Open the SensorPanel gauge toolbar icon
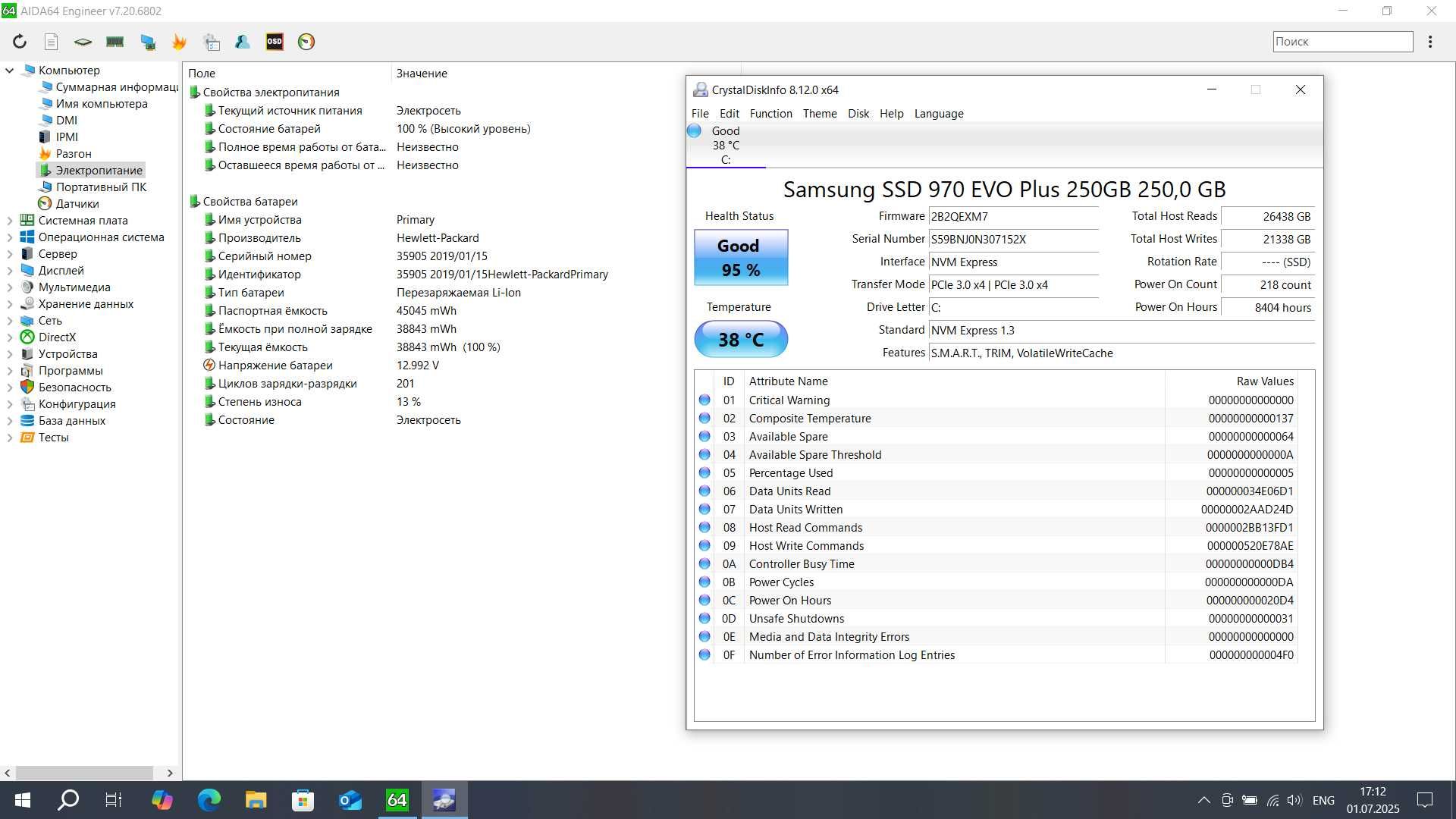Image resolution: width=1456 pixels, height=819 pixels. (306, 42)
